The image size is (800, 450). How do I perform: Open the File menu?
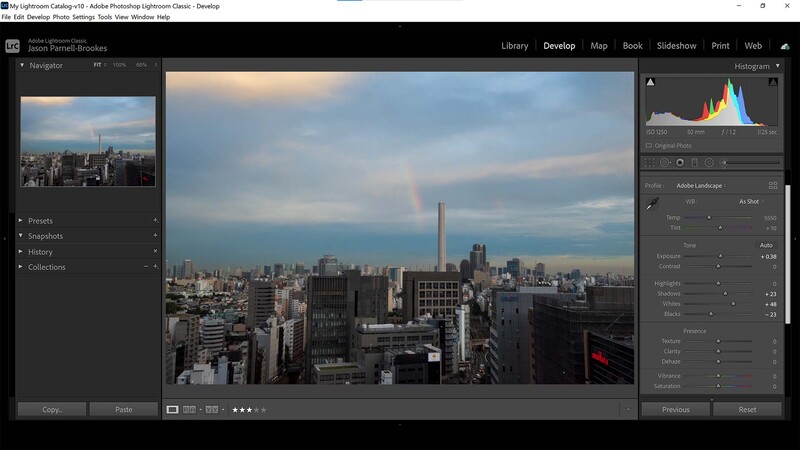tap(6, 17)
